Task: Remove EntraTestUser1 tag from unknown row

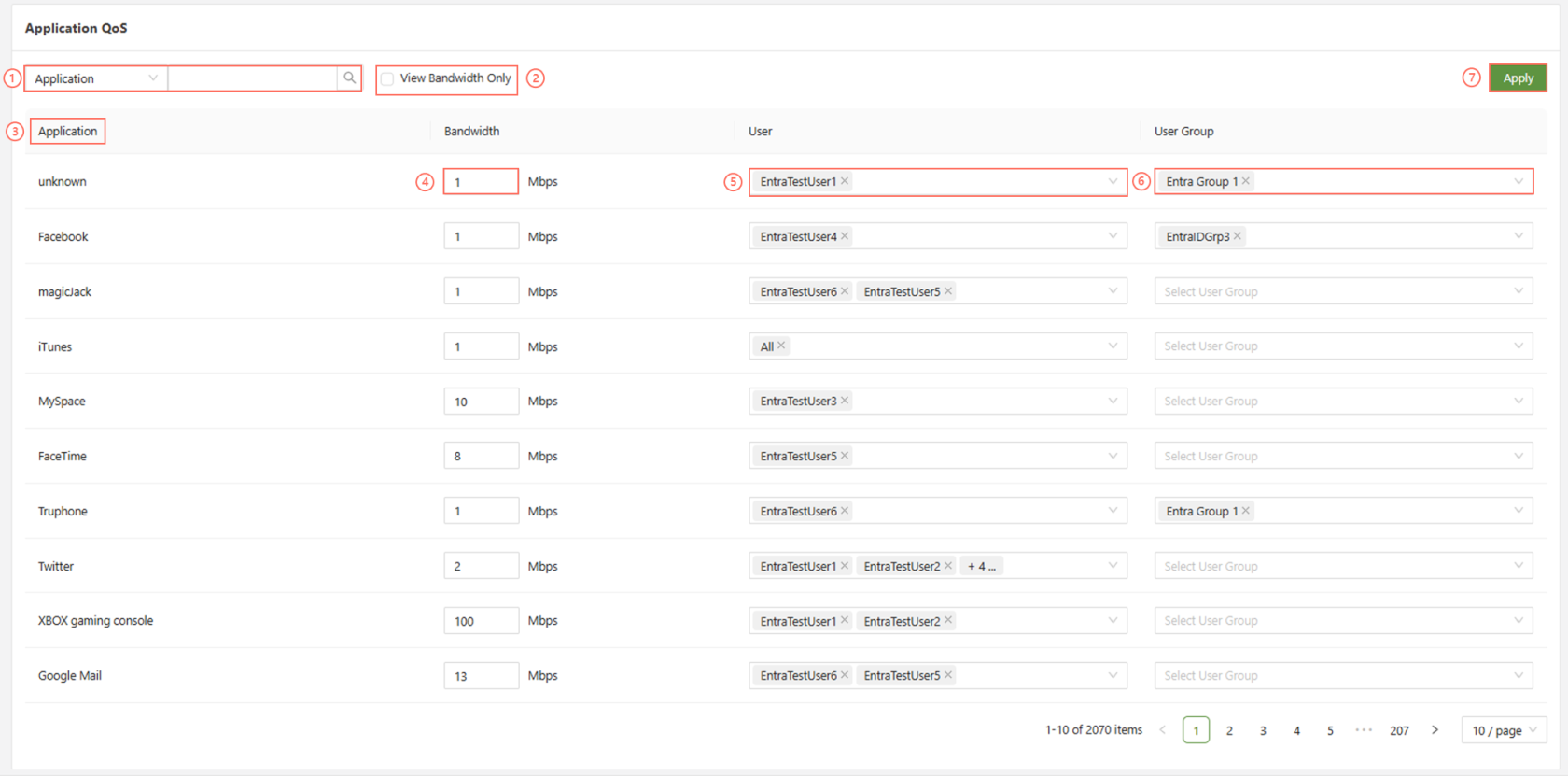Action: pos(845,181)
